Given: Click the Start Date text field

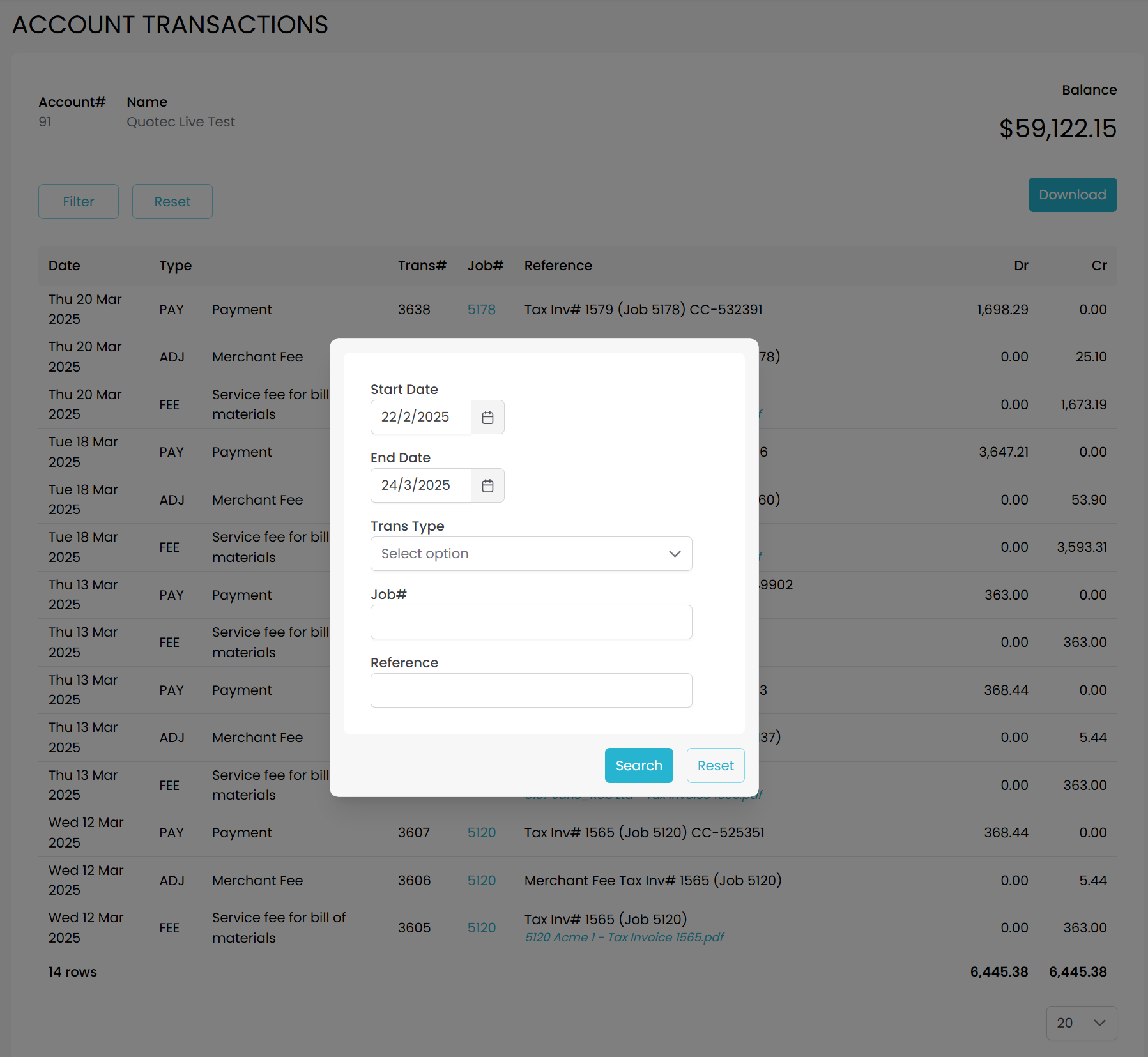Looking at the screenshot, I should click(x=420, y=417).
